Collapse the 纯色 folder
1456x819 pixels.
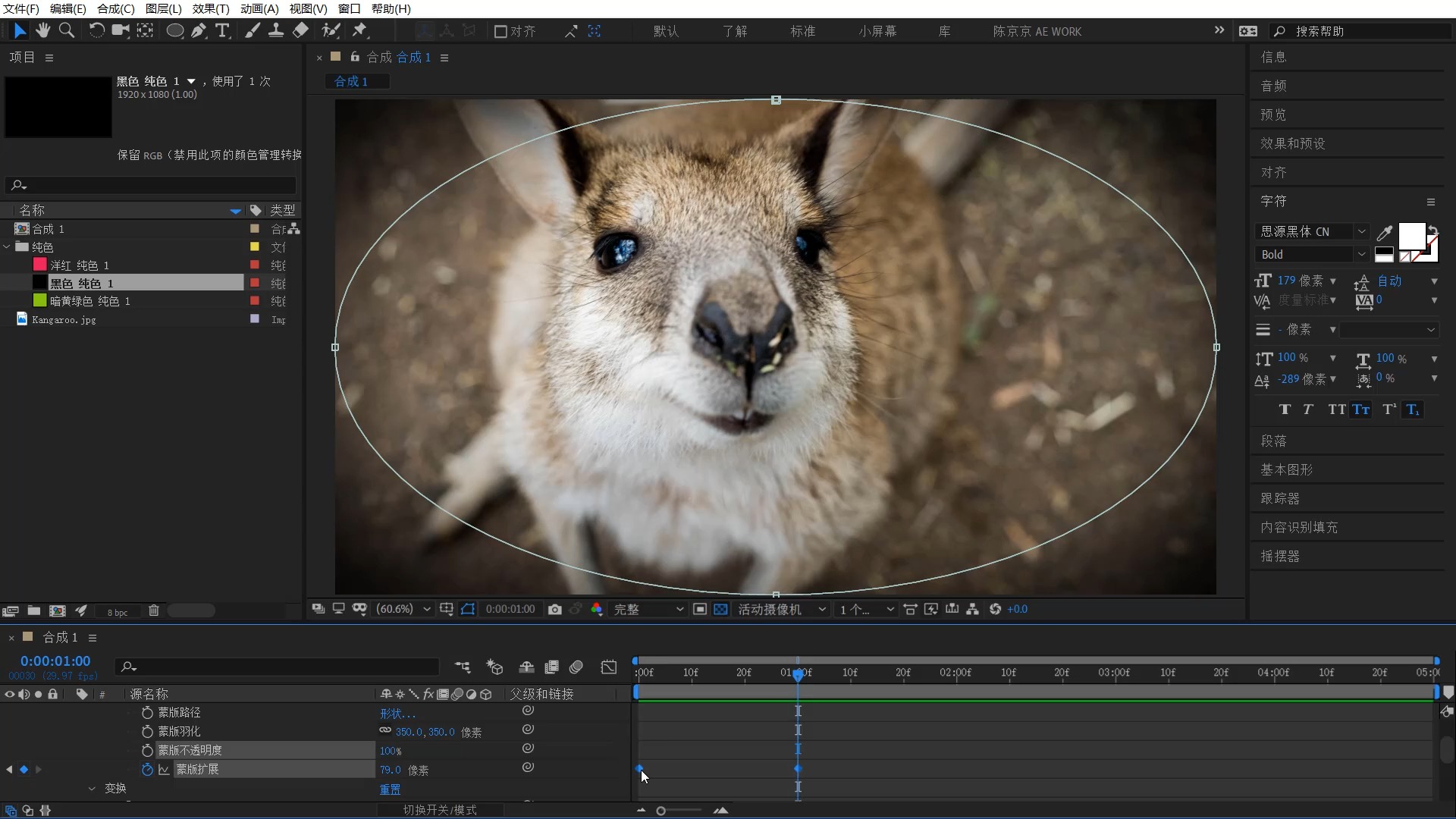click(x=7, y=246)
